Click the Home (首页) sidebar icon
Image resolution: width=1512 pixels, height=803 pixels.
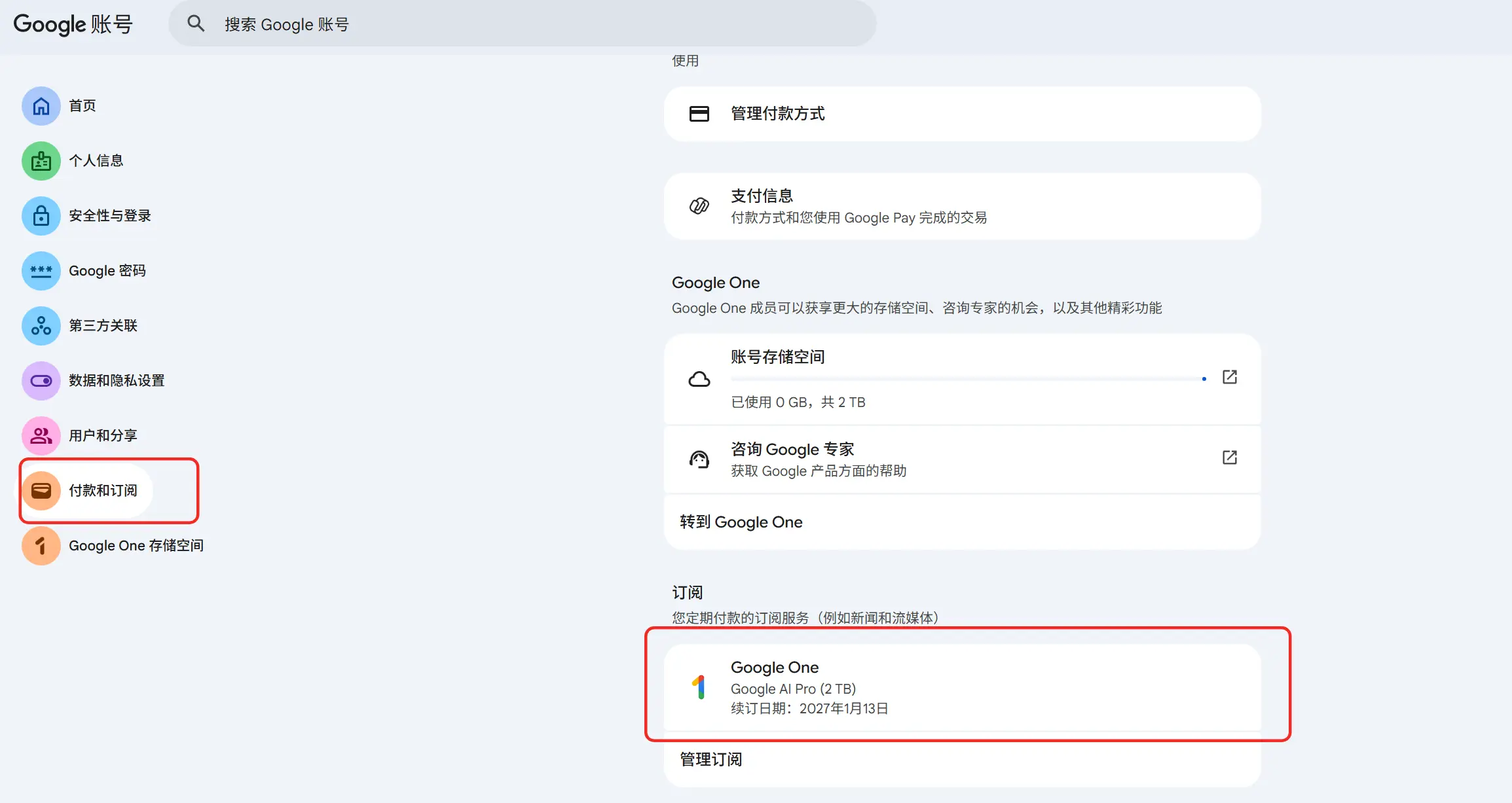coord(41,106)
